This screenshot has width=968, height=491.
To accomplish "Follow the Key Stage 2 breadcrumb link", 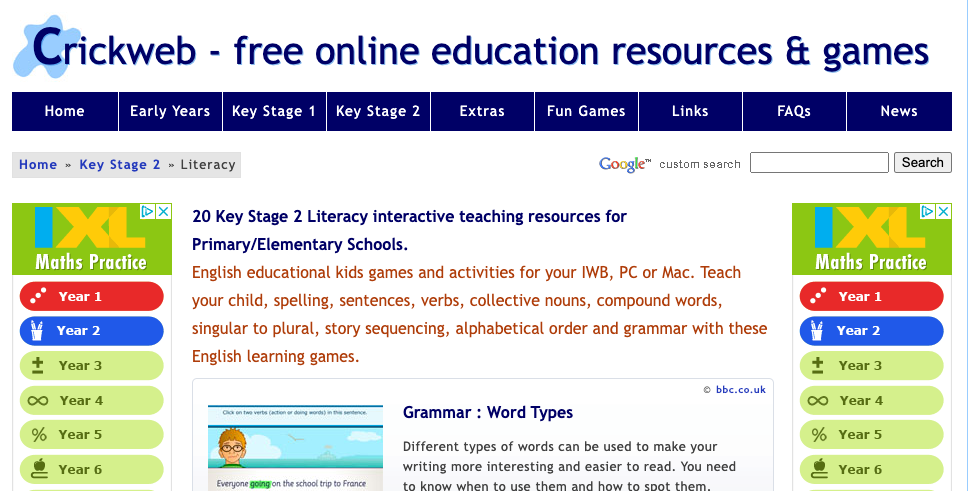I will [120, 165].
